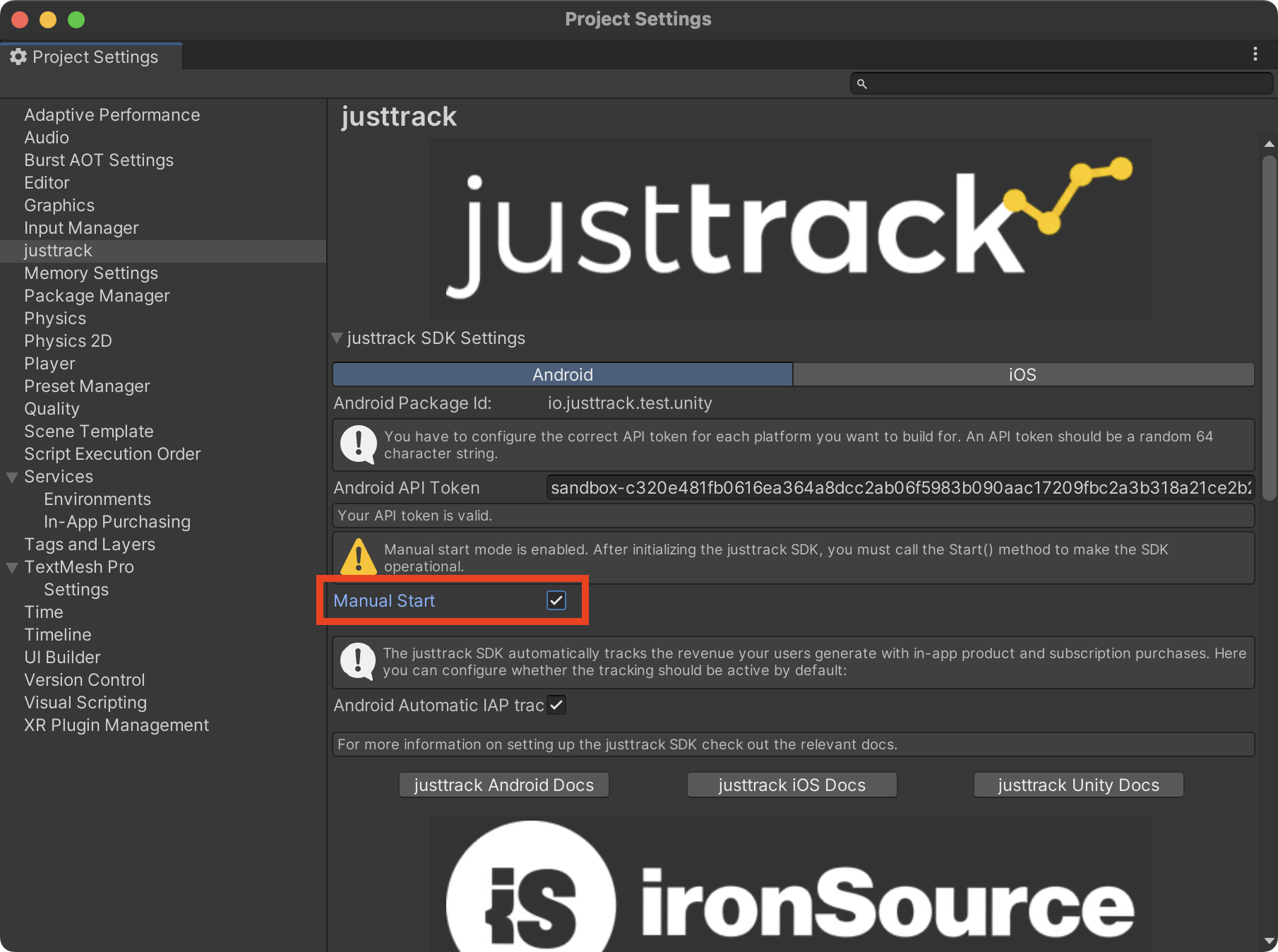The image size is (1278, 952).
Task: Select XR Plugin Management settings
Action: pyautogui.click(x=117, y=725)
